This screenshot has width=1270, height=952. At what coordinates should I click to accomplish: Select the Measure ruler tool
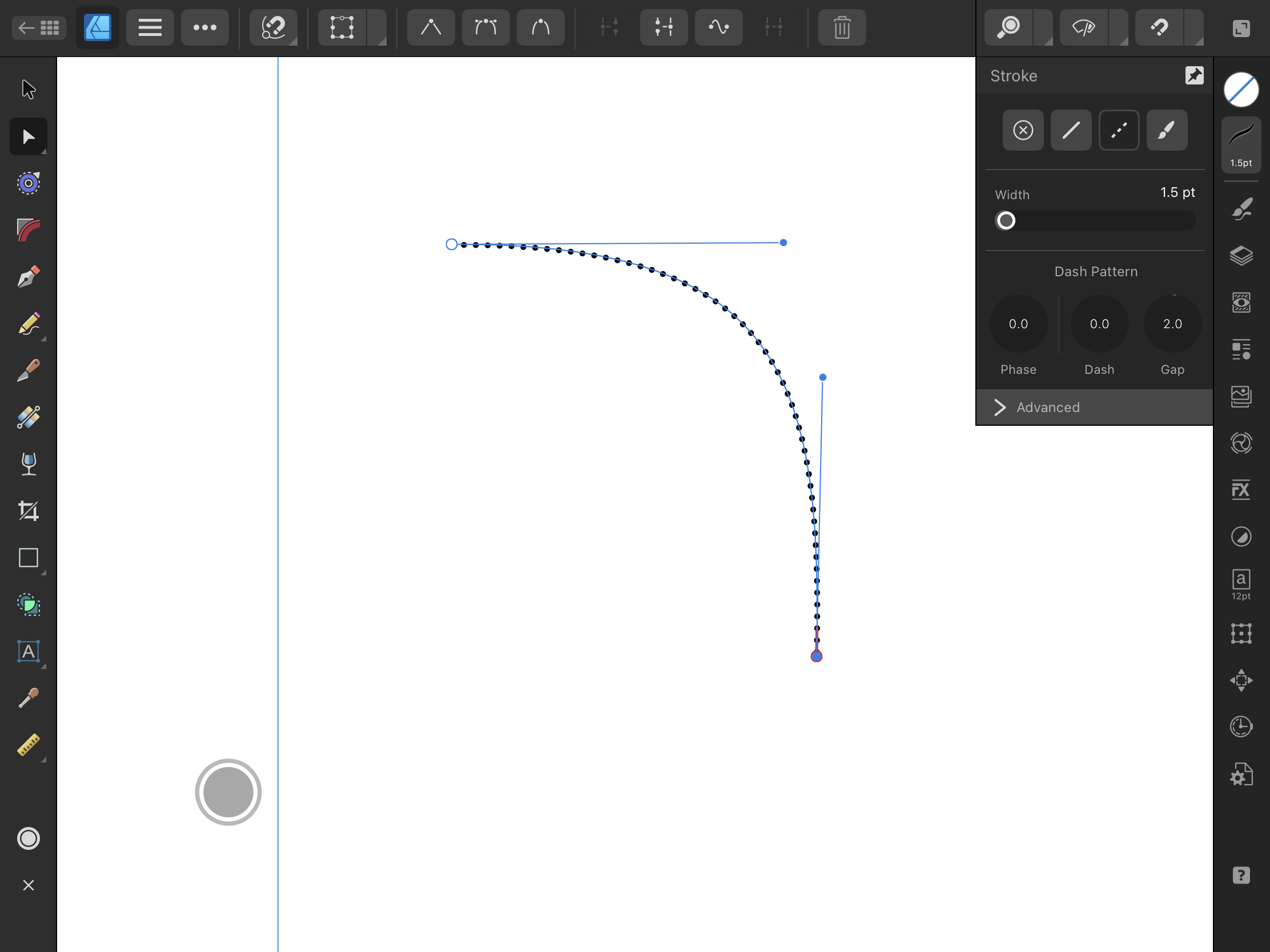[28, 745]
